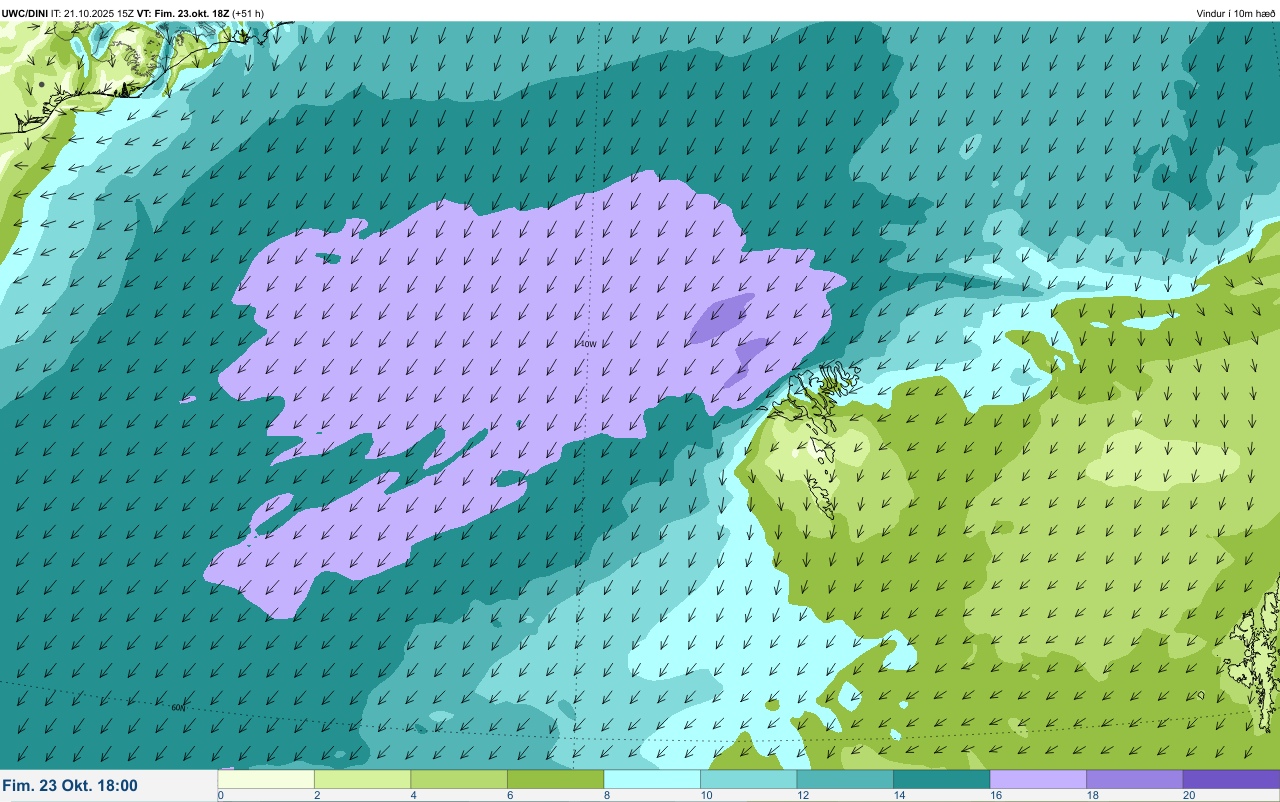Click the '10W' meridian label on the map
Viewport: 1280px width, 802px height.
[x=589, y=344]
